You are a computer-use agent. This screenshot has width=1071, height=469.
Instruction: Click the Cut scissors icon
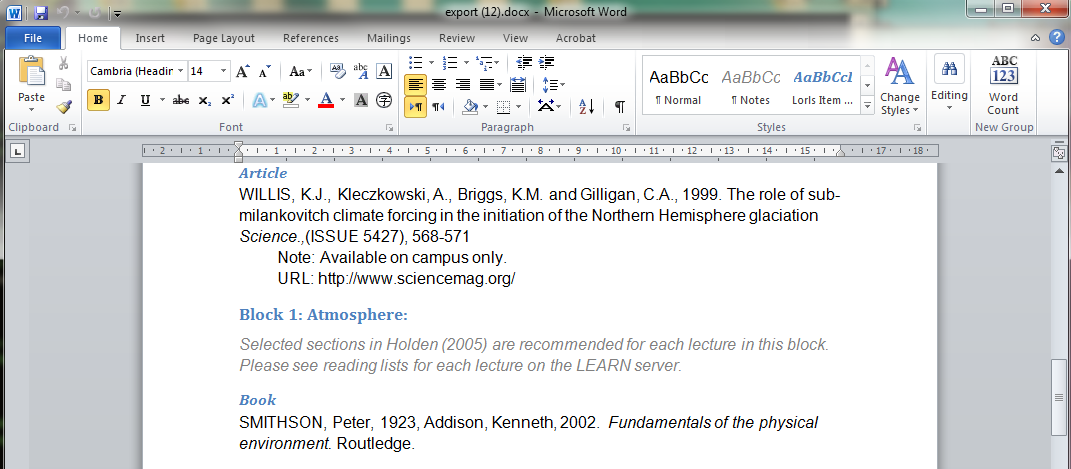pos(64,65)
